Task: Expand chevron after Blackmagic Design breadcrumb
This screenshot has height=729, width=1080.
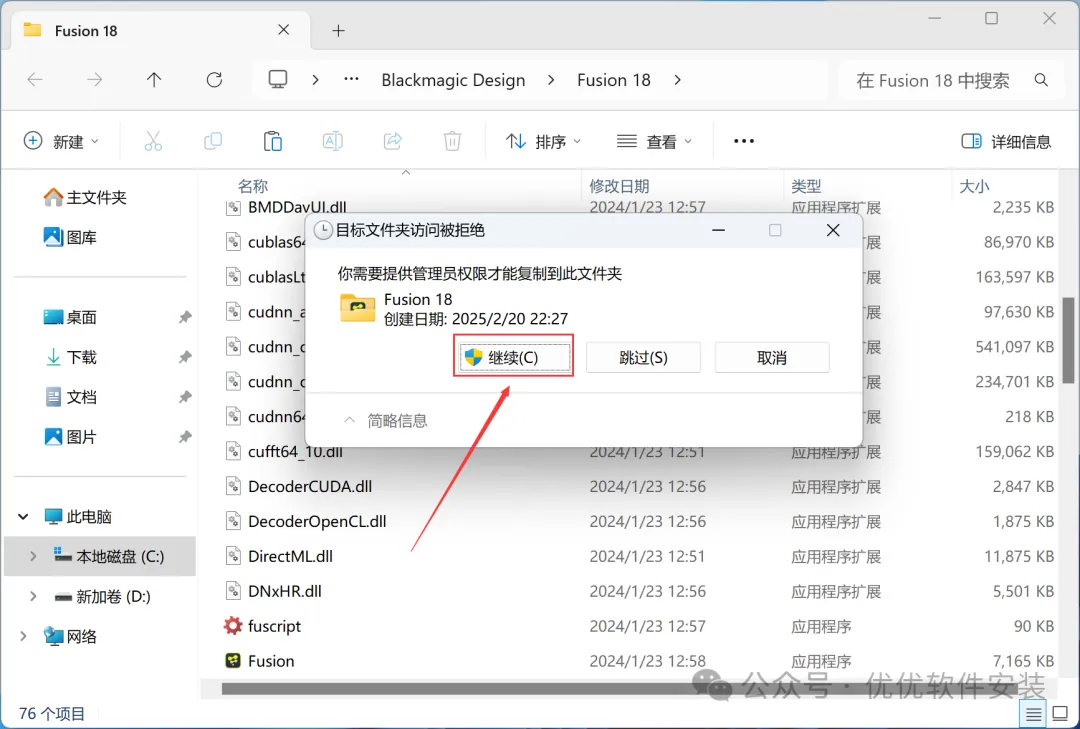Action: (551, 80)
